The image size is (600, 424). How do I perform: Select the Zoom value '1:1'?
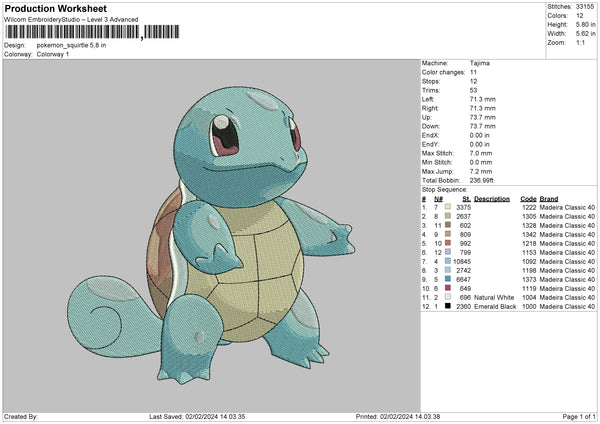[580, 42]
